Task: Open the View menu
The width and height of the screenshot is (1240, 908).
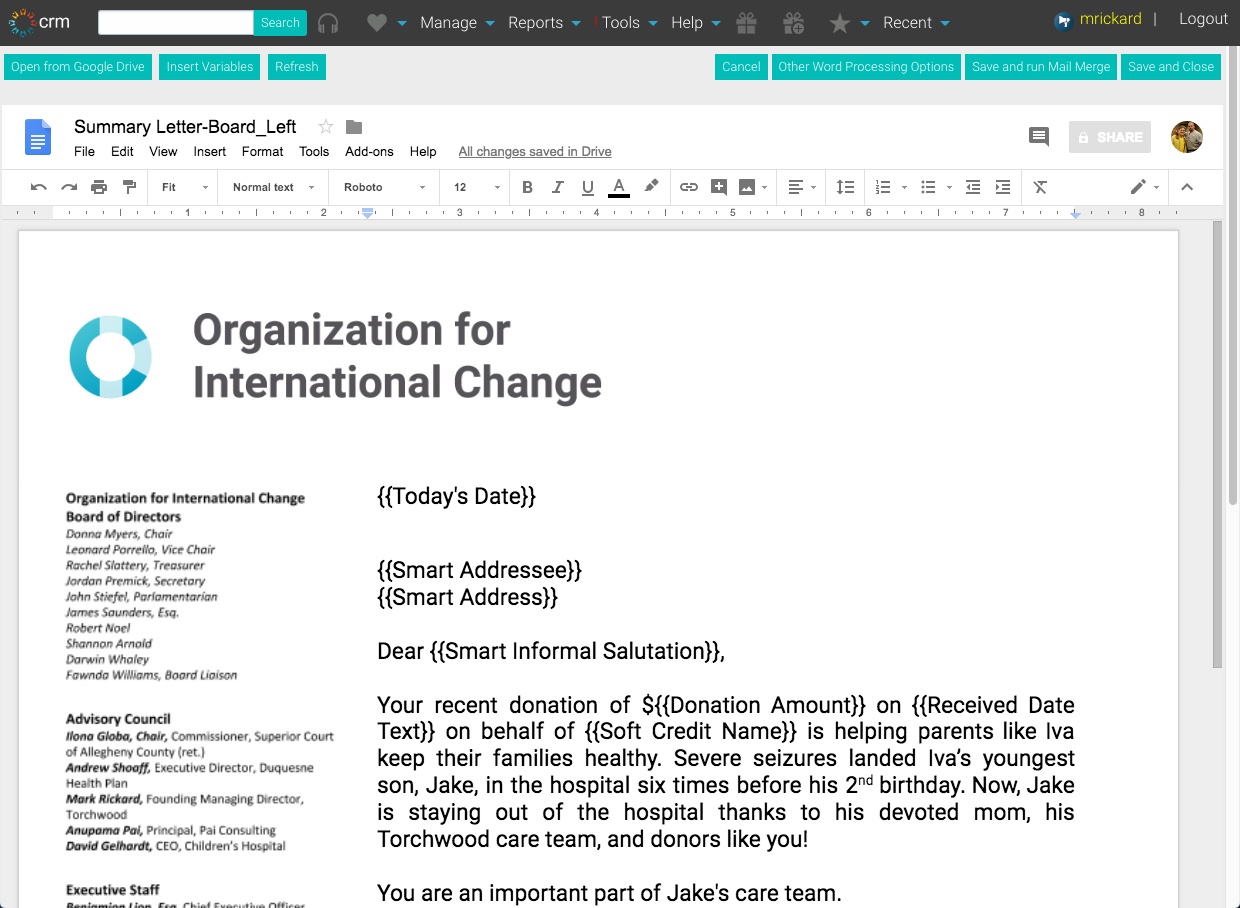Action: coord(163,151)
